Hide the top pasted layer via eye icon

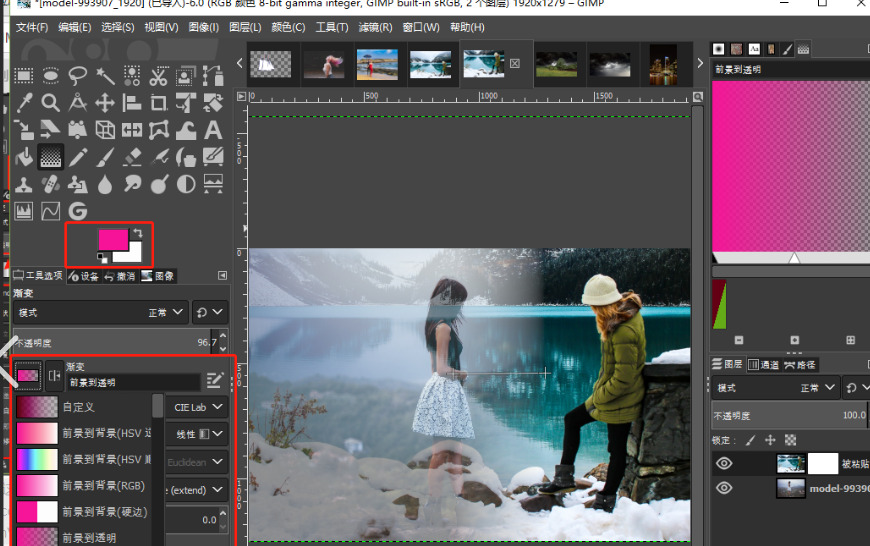724,463
